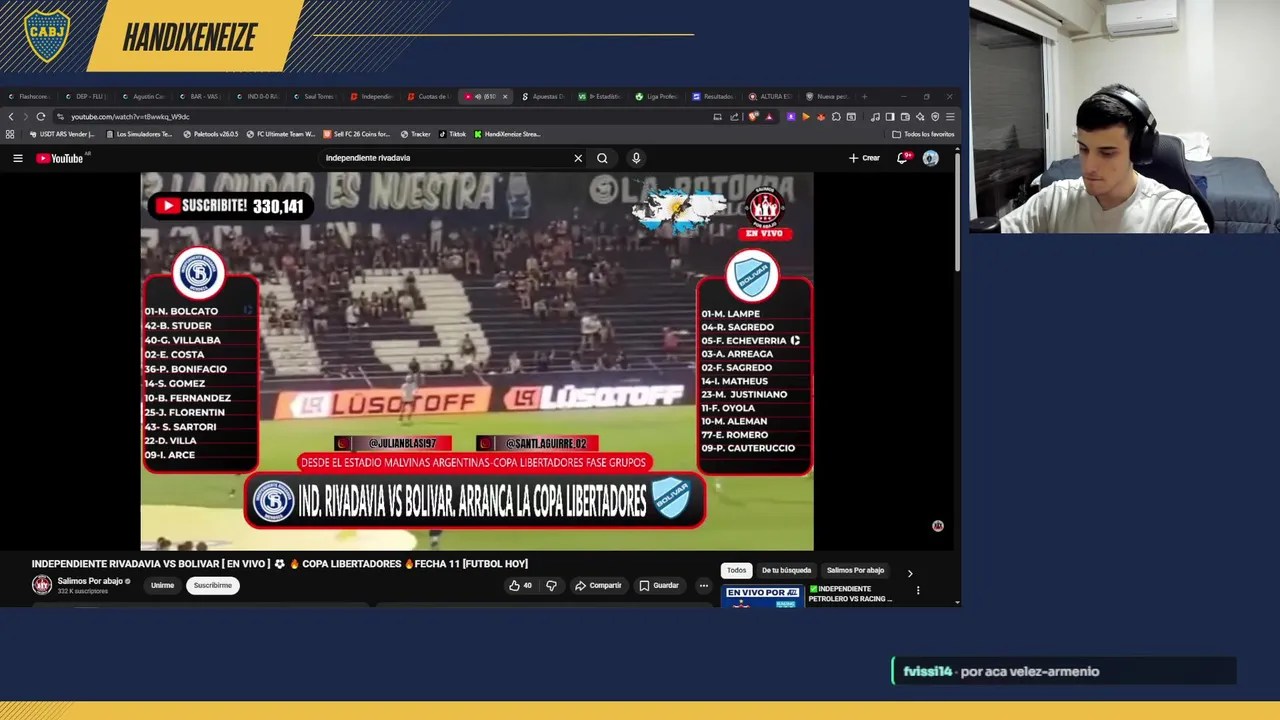1280x720 pixels.
Task: Switch to the Saul Torres tab
Action: (x=313, y=96)
